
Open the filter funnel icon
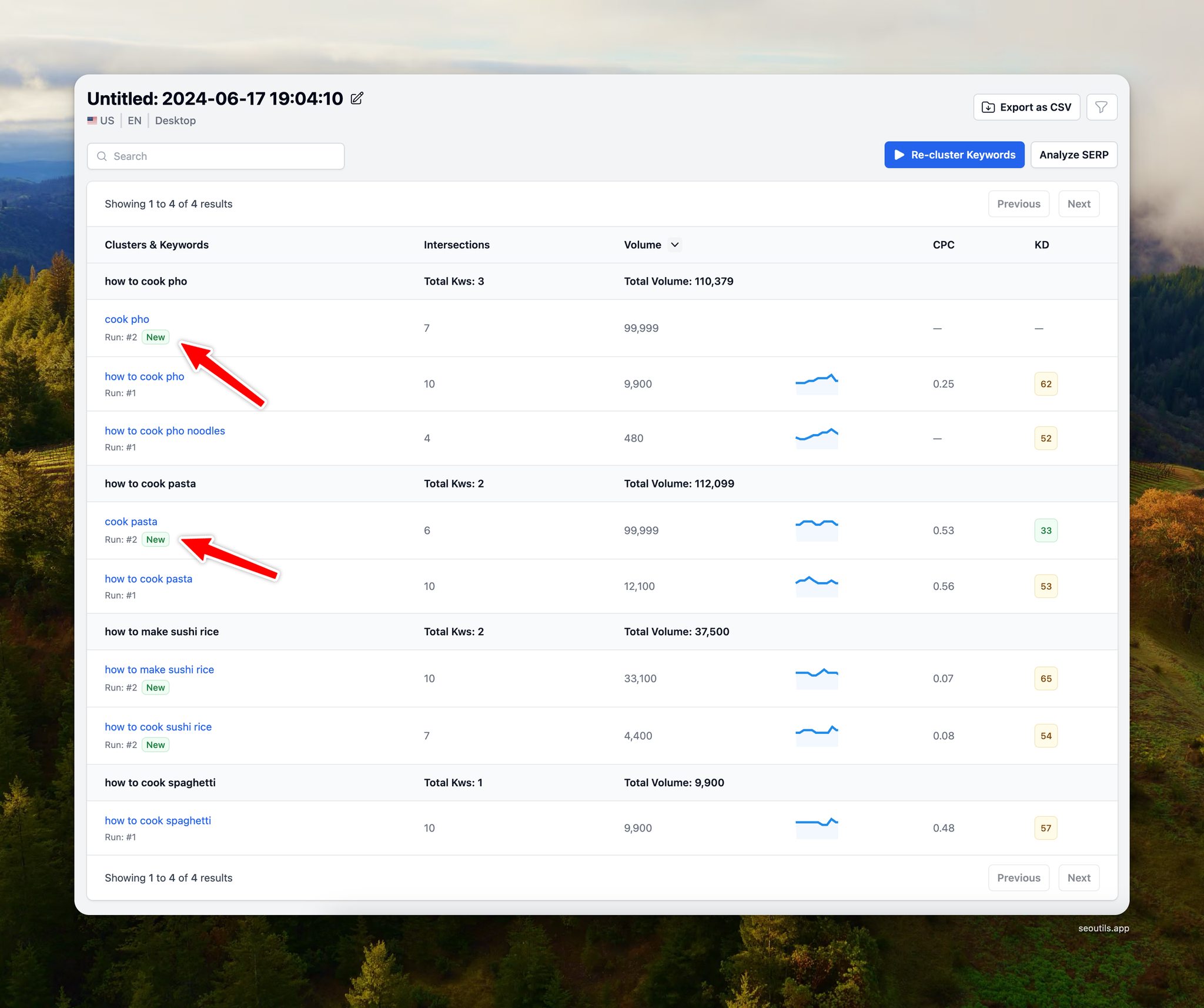tap(1101, 107)
